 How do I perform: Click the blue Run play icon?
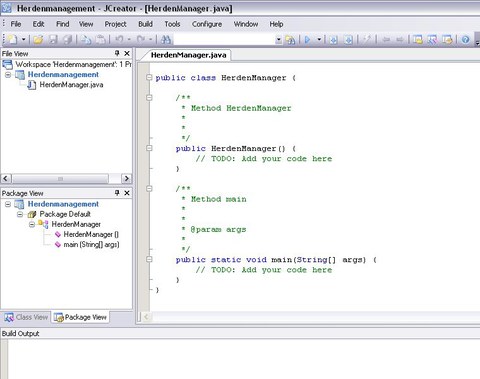click(x=308, y=40)
